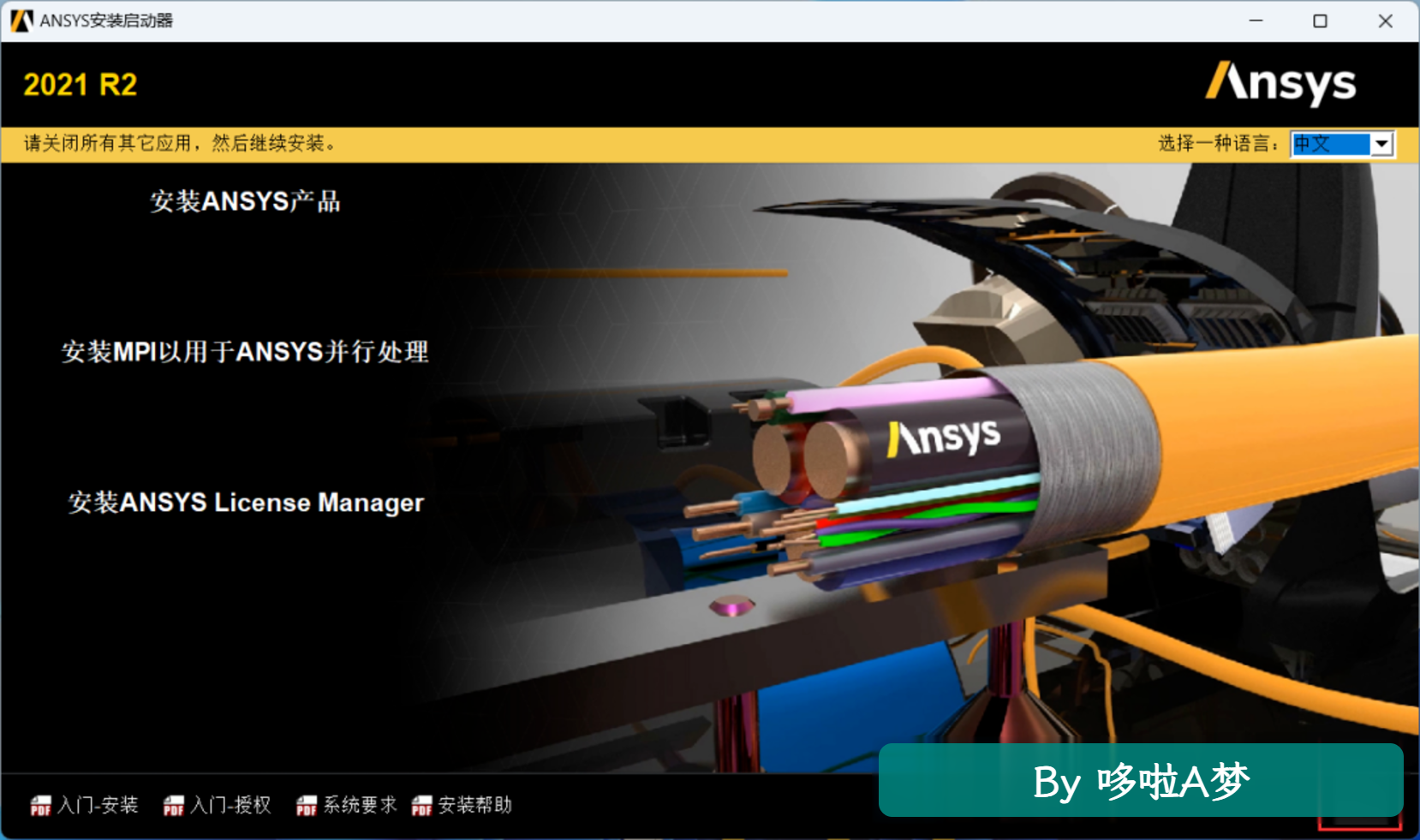This screenshot has width=1420, height=840.
Task: View the 系统要求 document
Action: (x=360, y=805)
